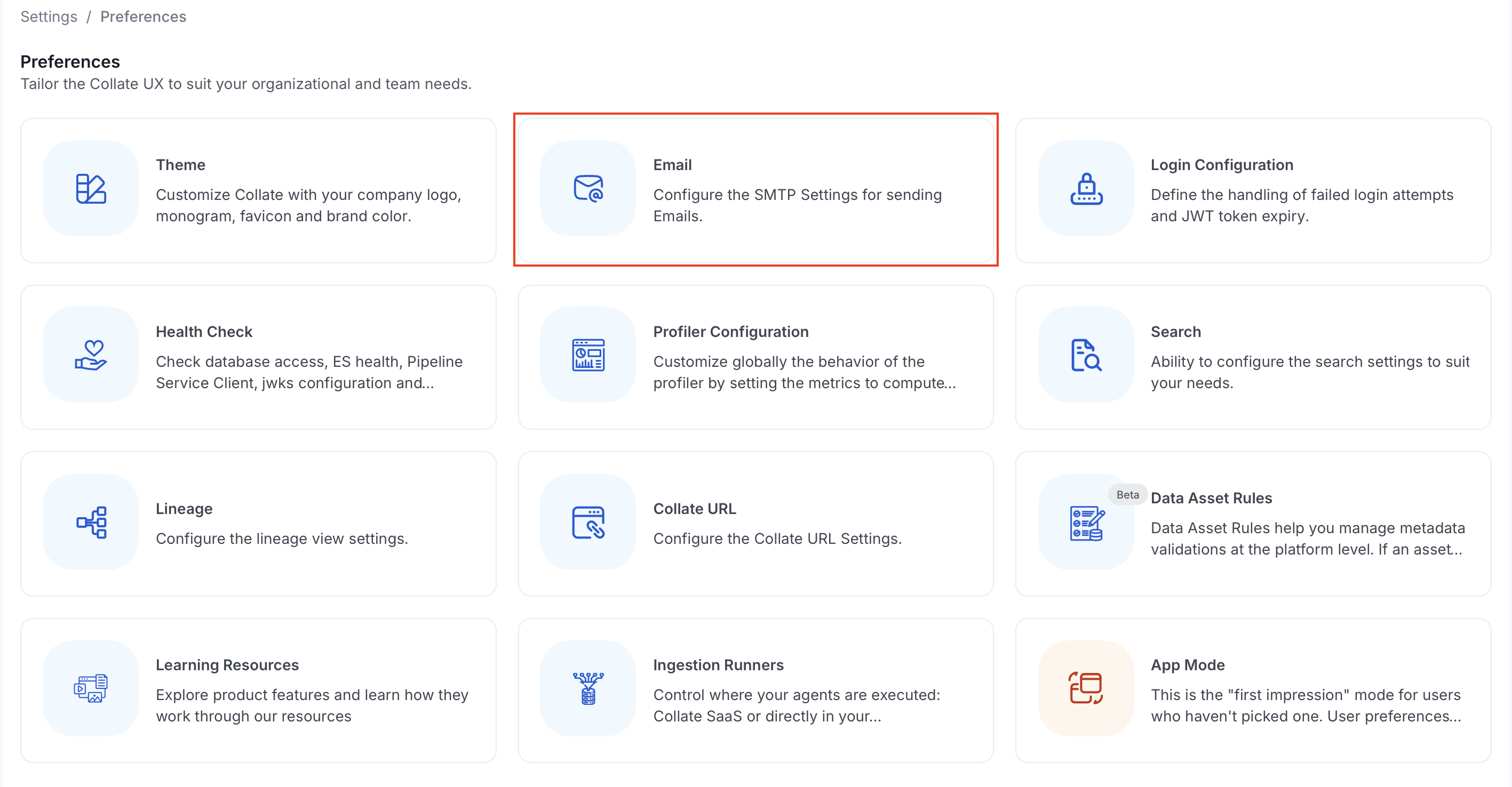This screenshot has width=1512, height=787.
Task: Click 'Ability to configure the search settings' text
Action: point(1309,372)
